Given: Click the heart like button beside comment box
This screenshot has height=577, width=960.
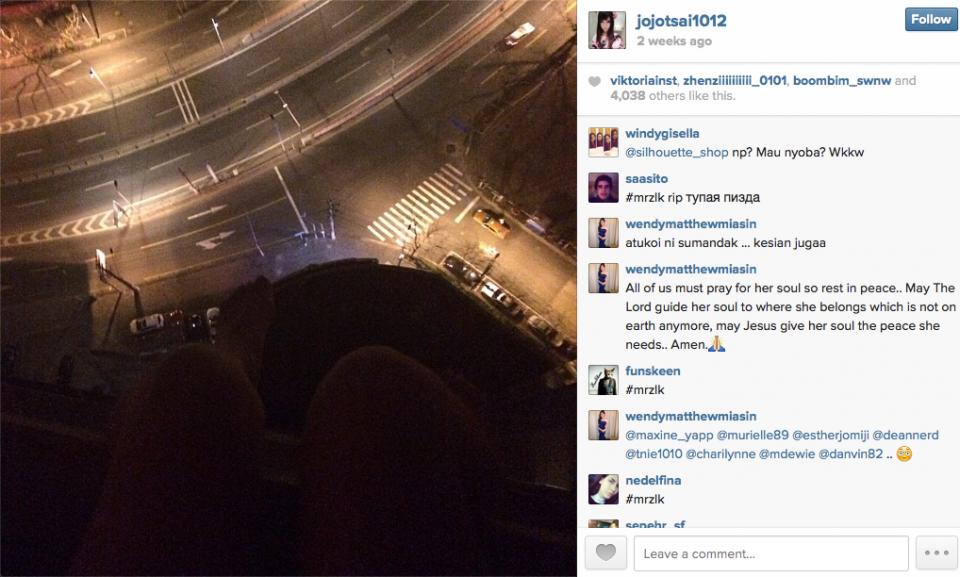Looking at the screenshot, I should click(606, 553).
